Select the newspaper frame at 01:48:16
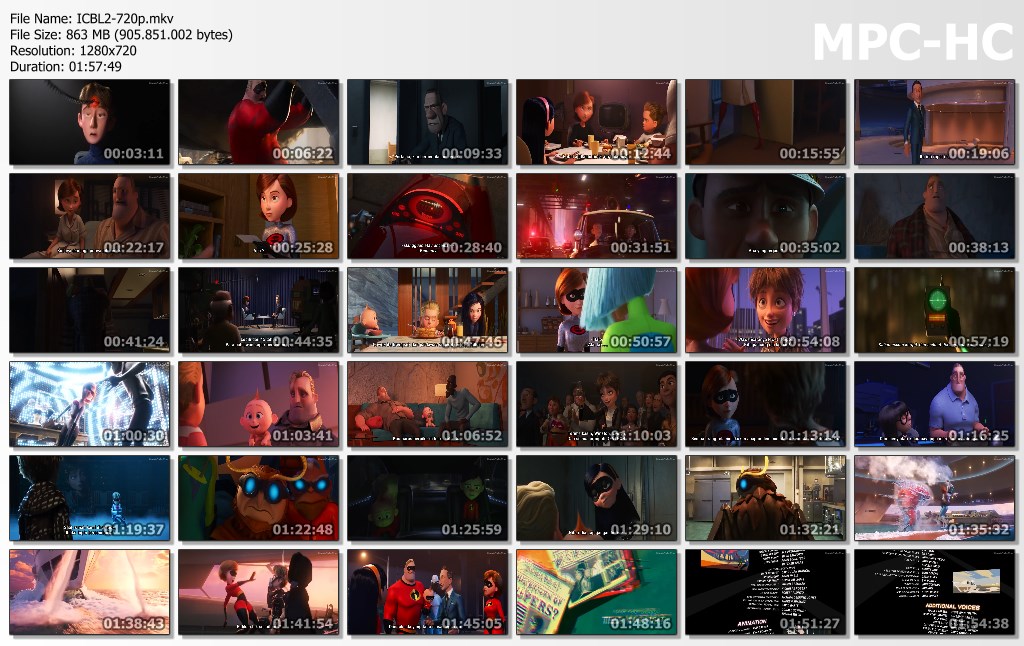Viewport: 1024px width, 646px height. [596, 592]
